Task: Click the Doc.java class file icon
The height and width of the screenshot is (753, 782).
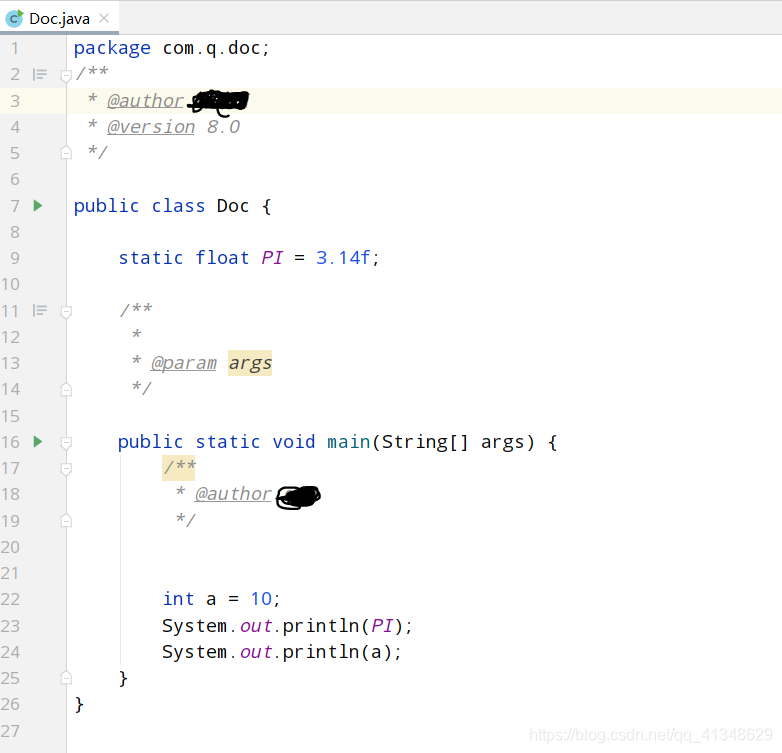Action: pyautogui.click(x=14, y=18)
